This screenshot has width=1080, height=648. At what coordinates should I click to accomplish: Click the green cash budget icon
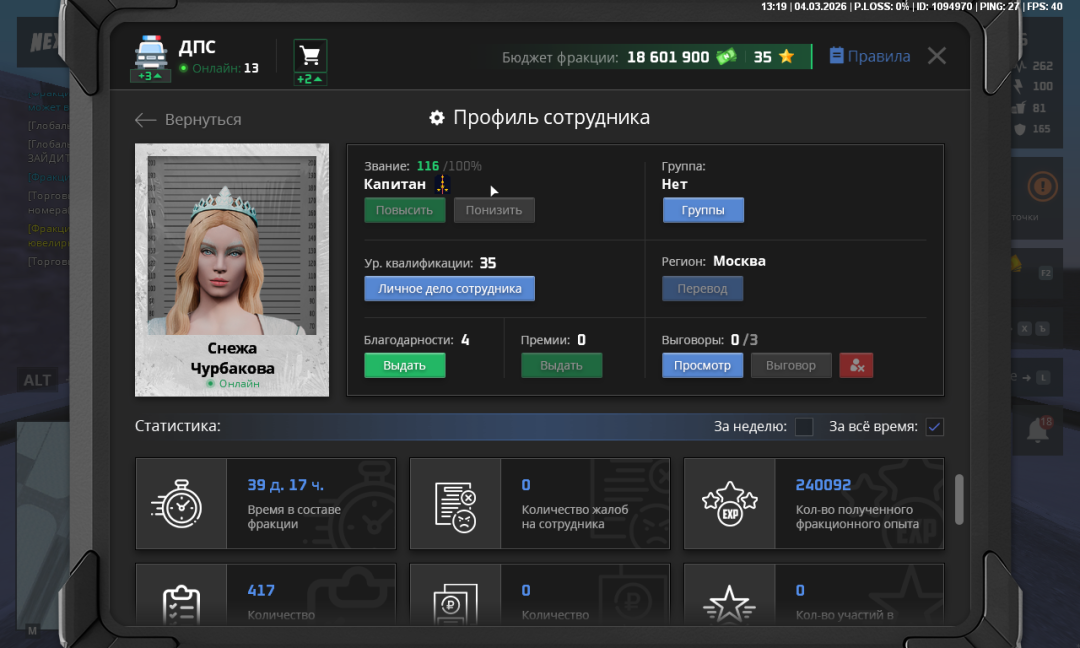pyautogui.click(x=726, y=57)
